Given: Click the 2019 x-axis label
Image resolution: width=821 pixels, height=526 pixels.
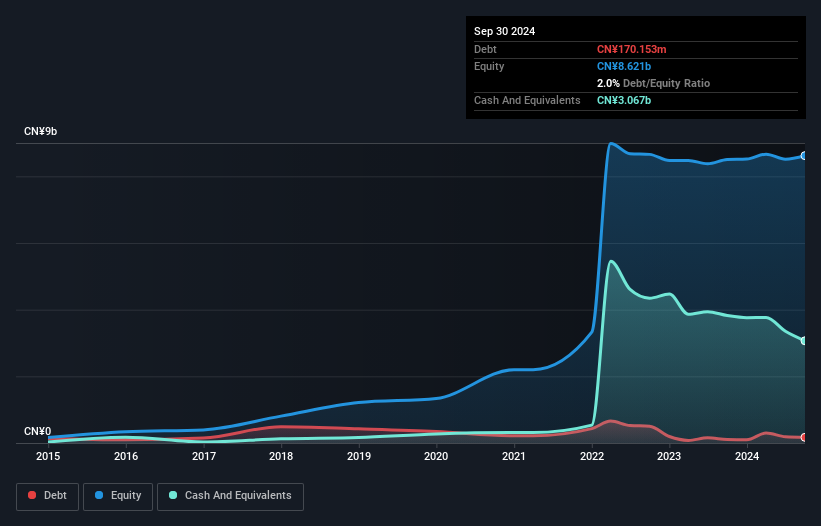Looking at the screenshot, I should pyautogui.click(x=359, y=456).
